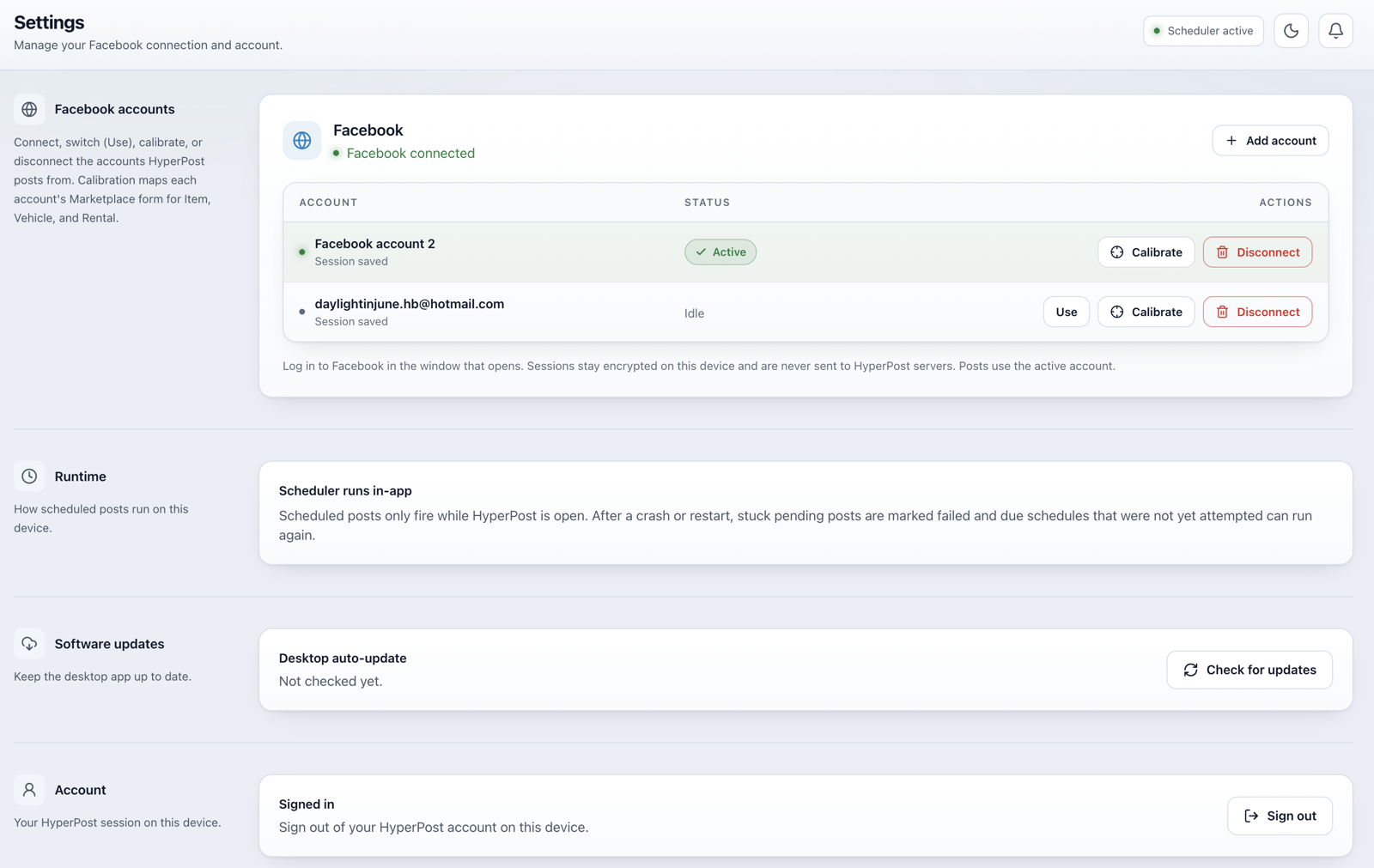Click the clock icon beside Runtime
The width and height of the screenshot is (1374, 868).
click(x=29, y=476)
